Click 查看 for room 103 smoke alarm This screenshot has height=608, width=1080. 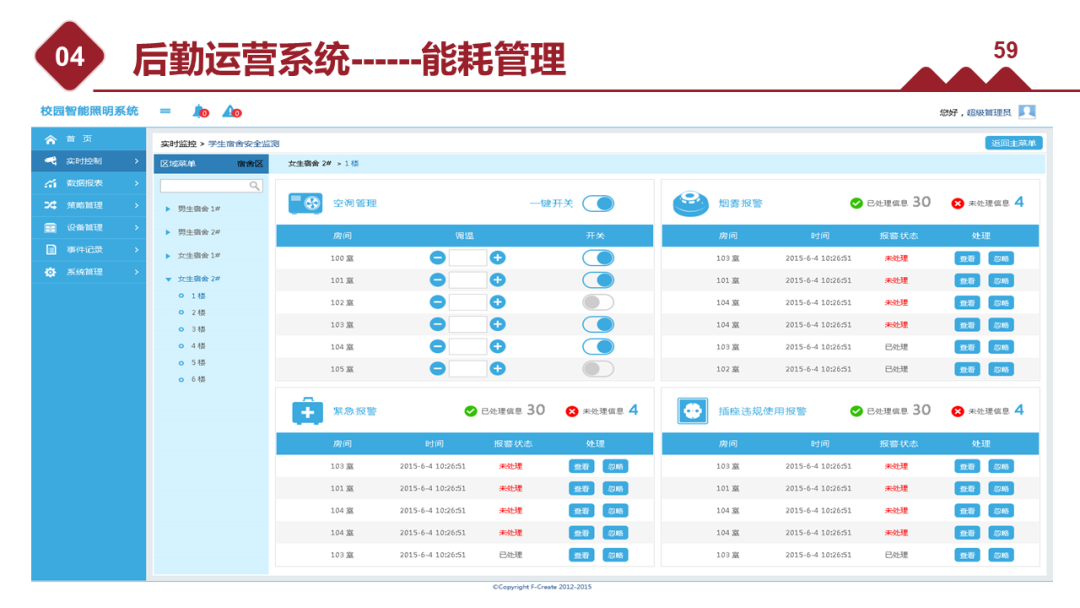pos(965,257)
